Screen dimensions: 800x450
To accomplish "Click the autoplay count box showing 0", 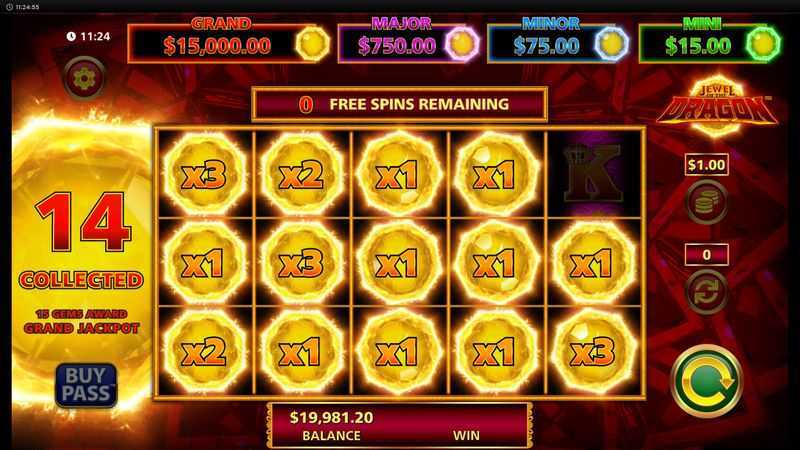I will (x=707, y=254).
